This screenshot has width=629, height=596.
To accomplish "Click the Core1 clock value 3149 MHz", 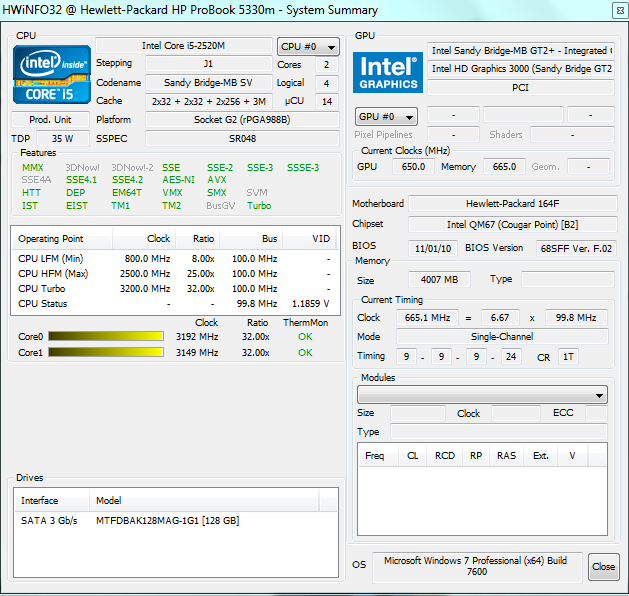I will (x=197, y=353).
